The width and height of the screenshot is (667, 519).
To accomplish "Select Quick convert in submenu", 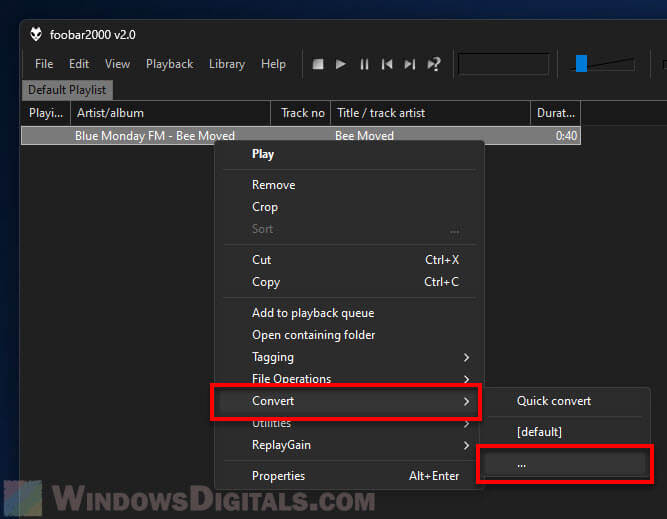I will coord(566,401).
